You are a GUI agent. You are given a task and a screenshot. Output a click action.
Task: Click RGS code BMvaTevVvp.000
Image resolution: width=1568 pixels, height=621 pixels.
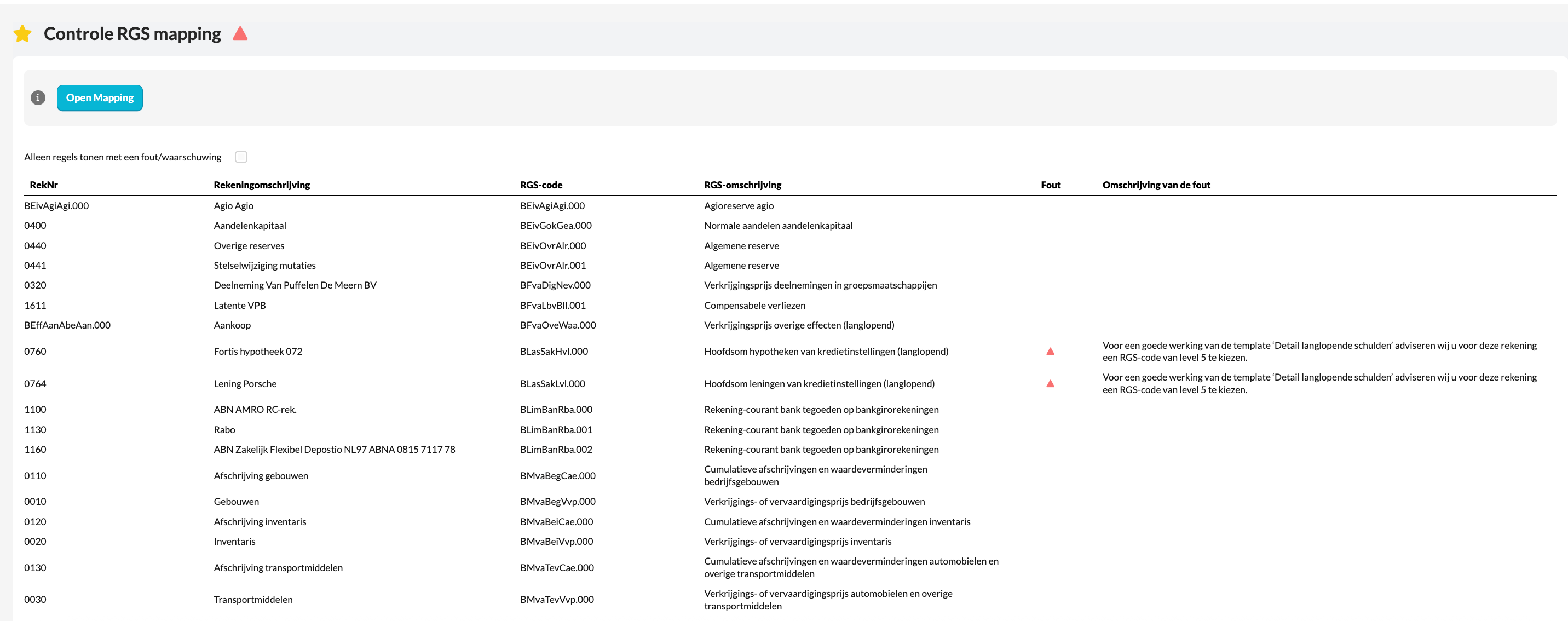point(557,600)
